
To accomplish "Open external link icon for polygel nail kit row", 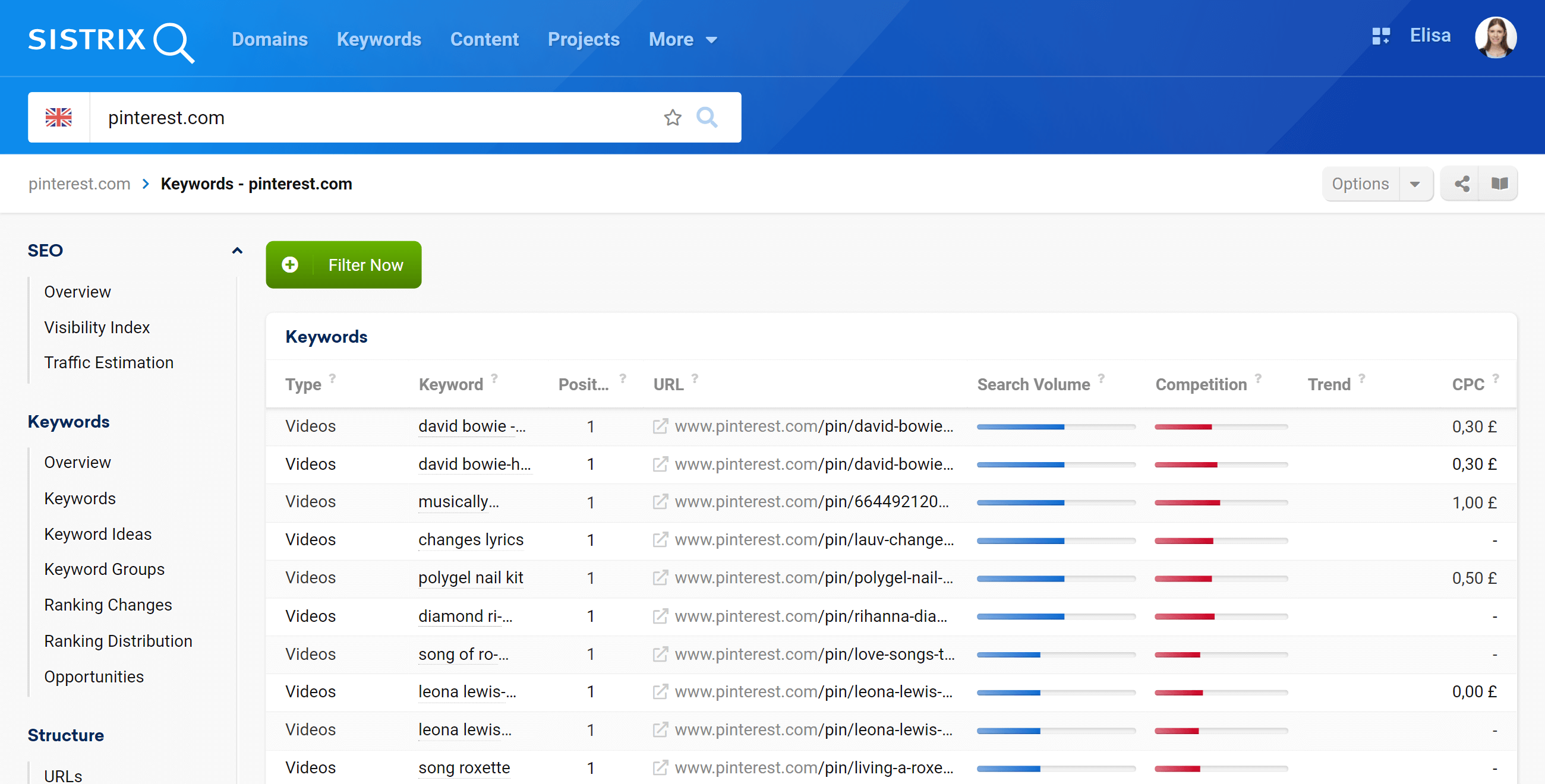I will click(660, 577).
